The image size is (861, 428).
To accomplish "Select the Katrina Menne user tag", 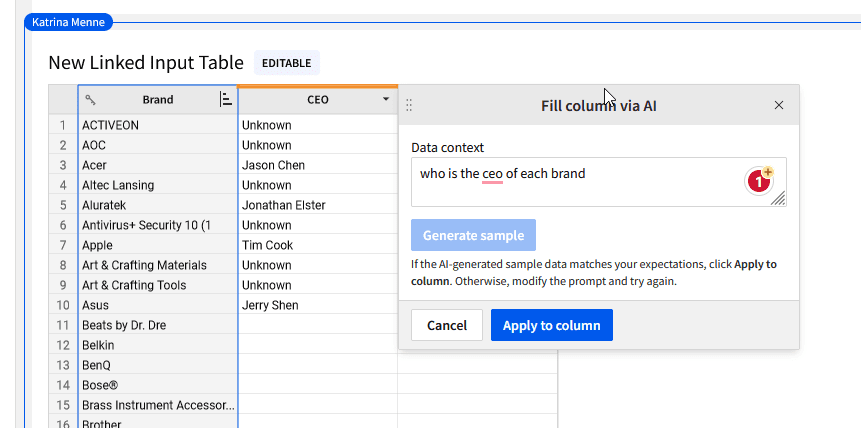I will pyautogui.click(x=69, y=23).
